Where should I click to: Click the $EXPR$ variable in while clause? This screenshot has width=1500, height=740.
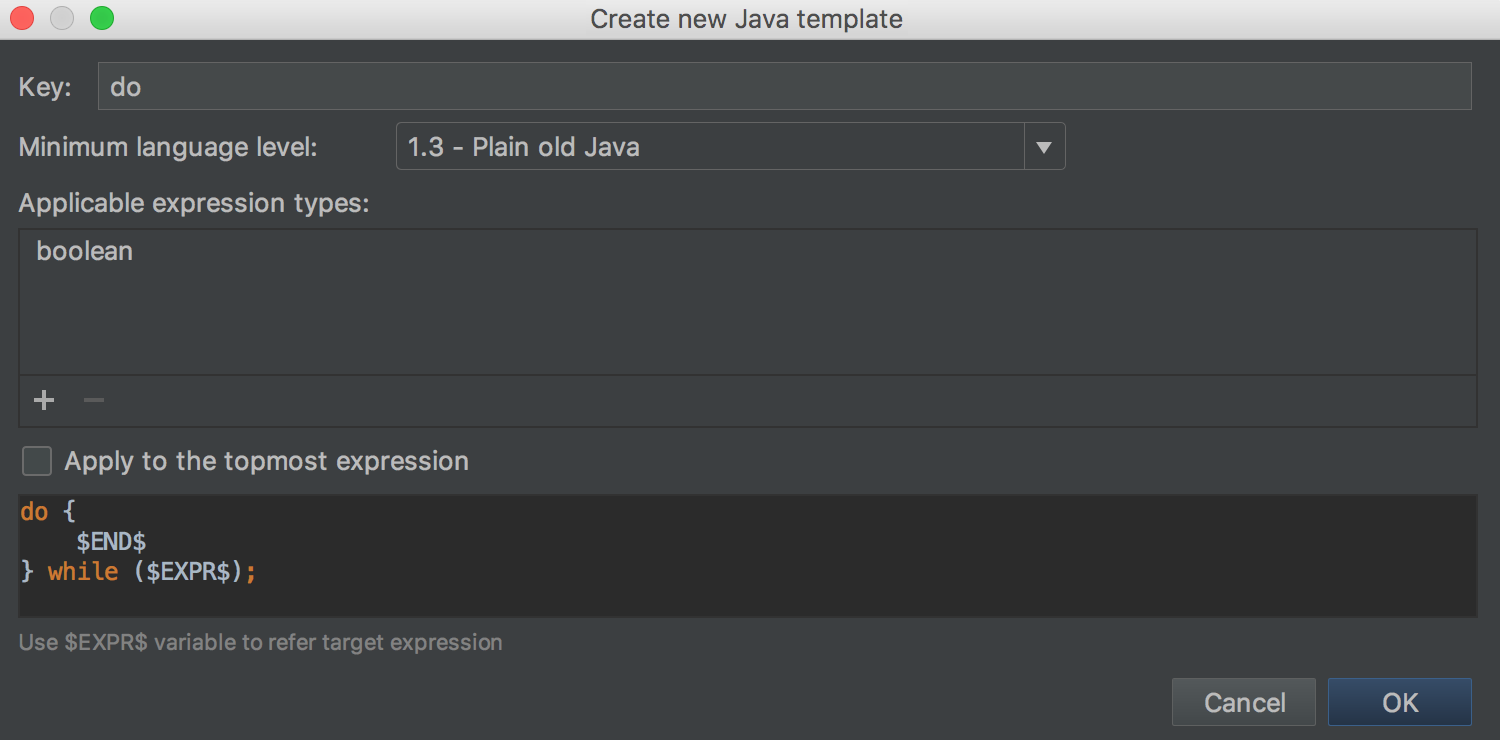190,573
